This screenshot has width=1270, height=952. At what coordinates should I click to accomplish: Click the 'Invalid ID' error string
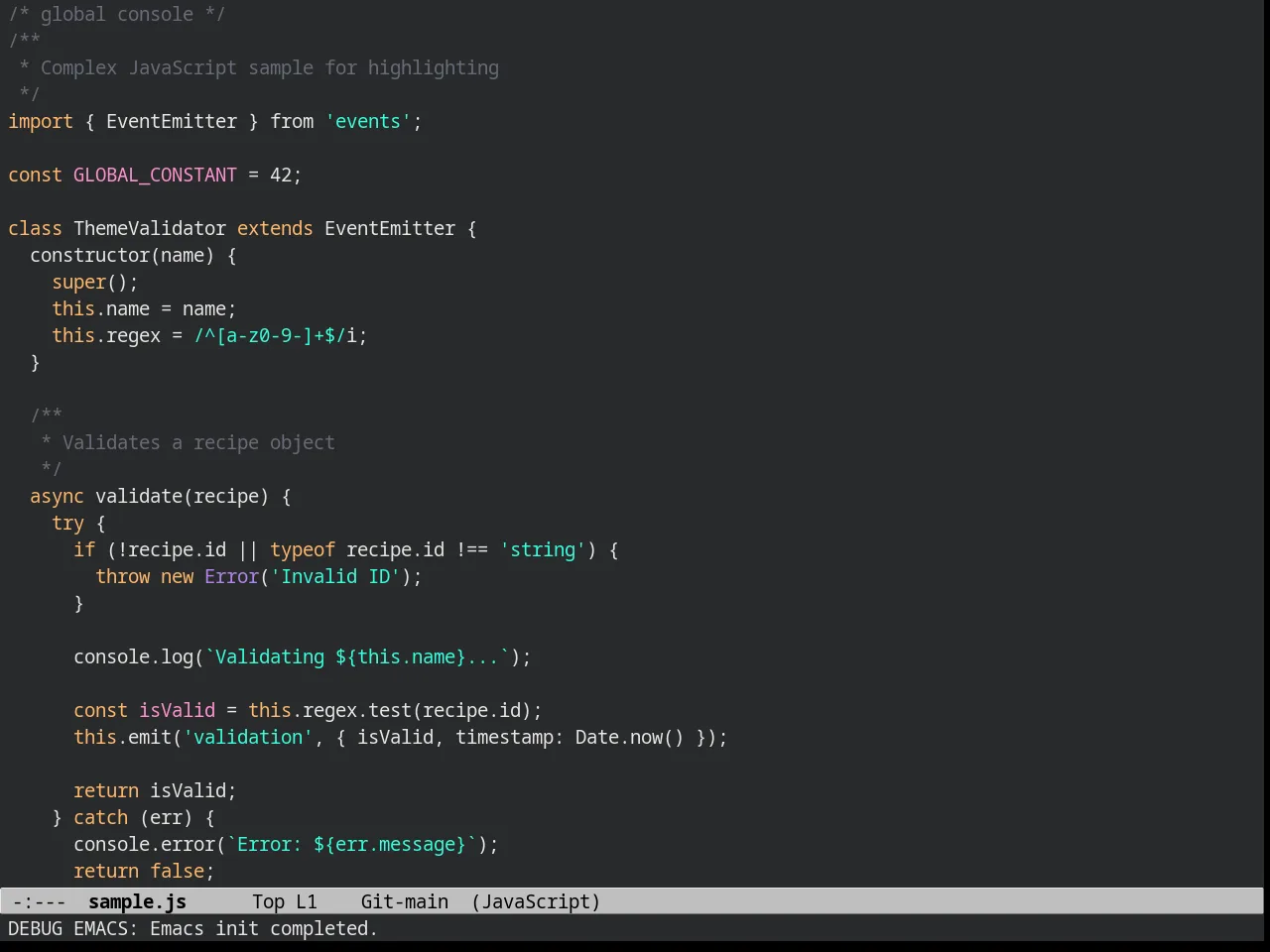(335, 576)
